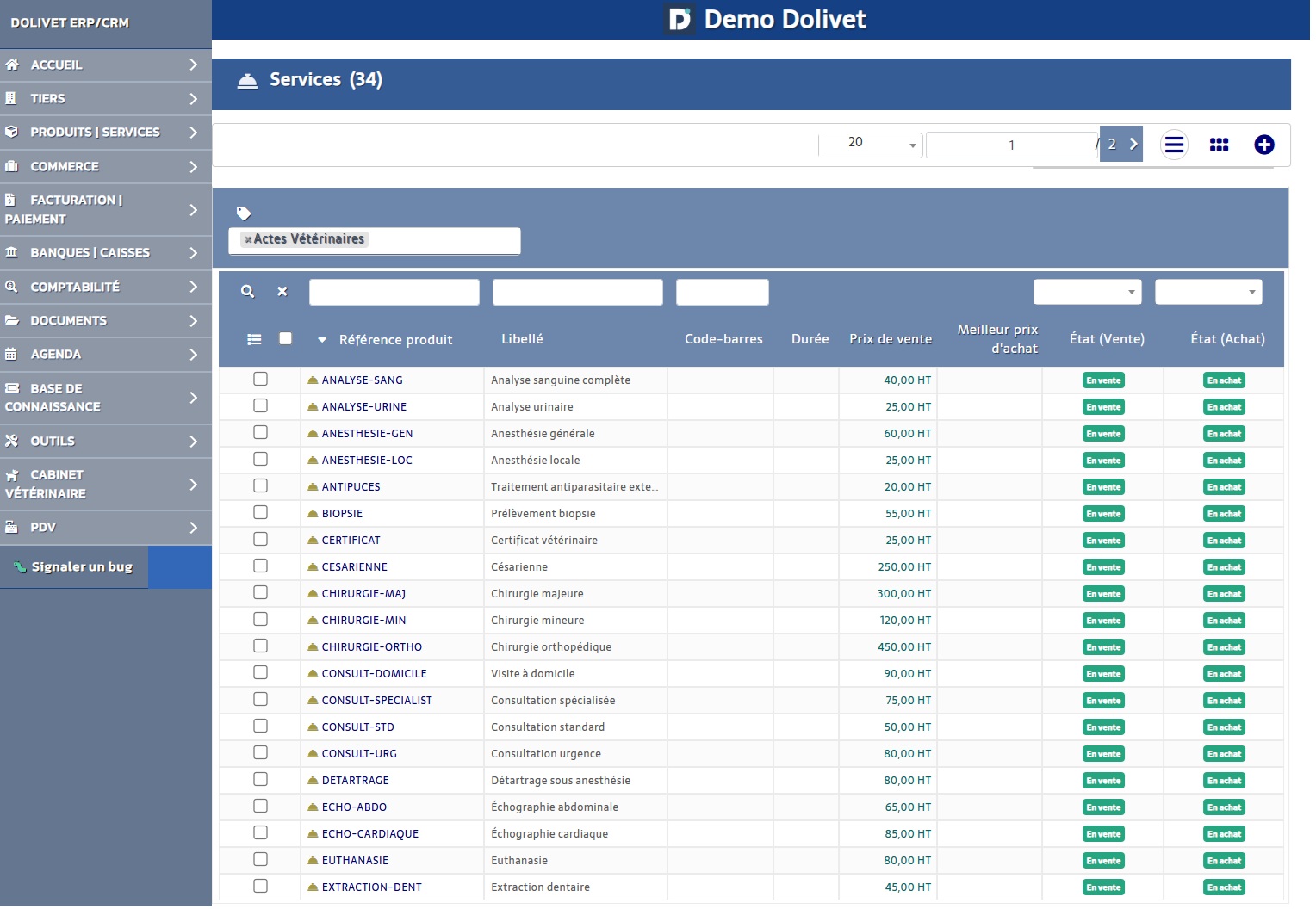The height and width of the screenshot is (909, 1316).
Task: Click the Dolivet logo in the header
Action: click(680, 19)
